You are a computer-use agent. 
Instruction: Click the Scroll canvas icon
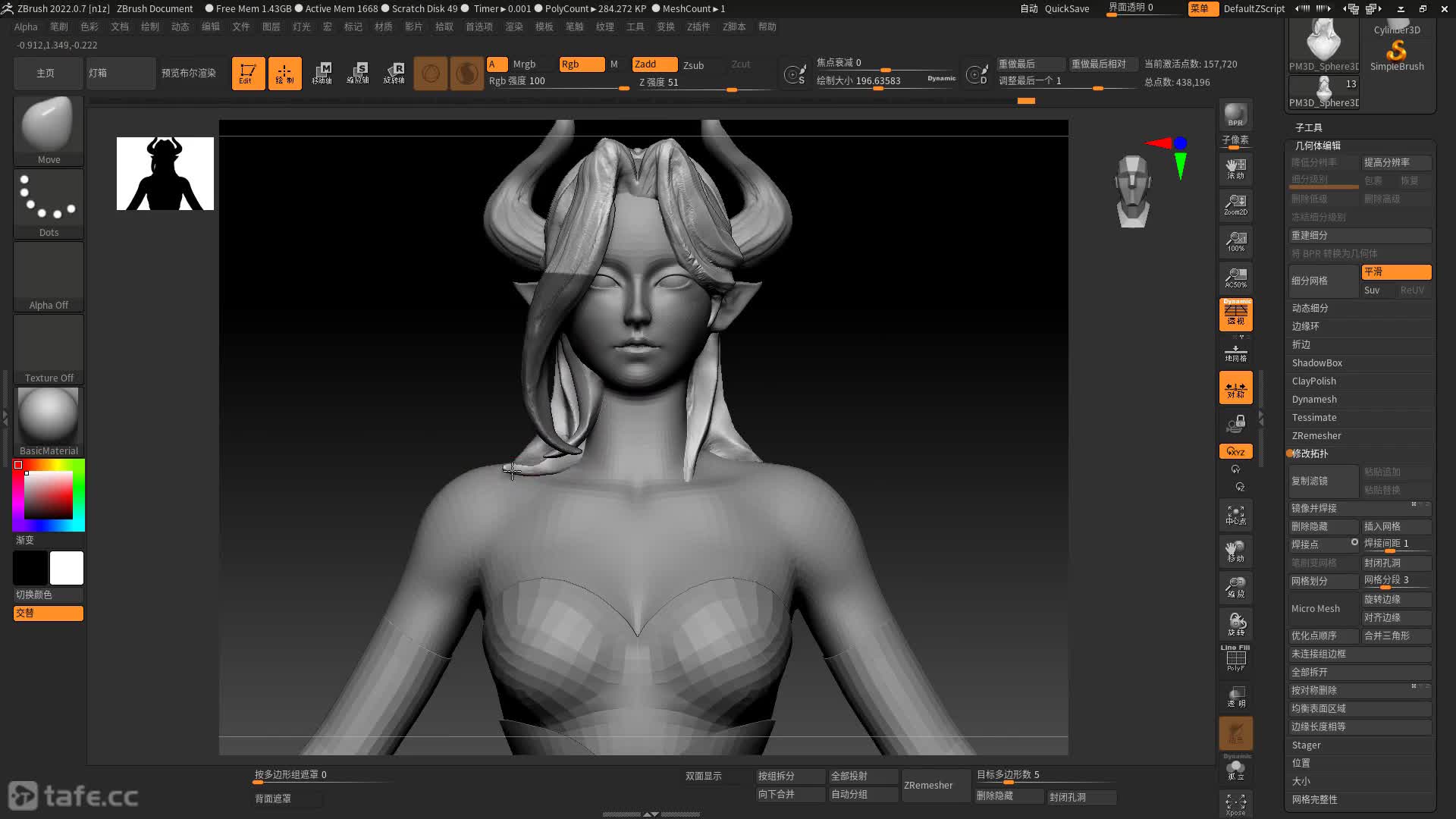point(1235,168)
